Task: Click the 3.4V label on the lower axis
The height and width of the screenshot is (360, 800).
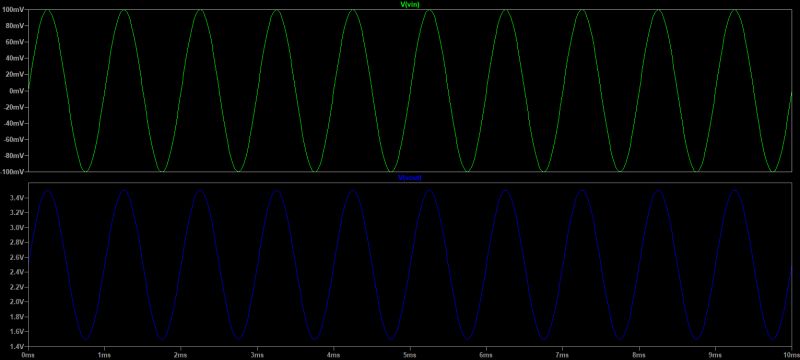Action: pos(17,198)
